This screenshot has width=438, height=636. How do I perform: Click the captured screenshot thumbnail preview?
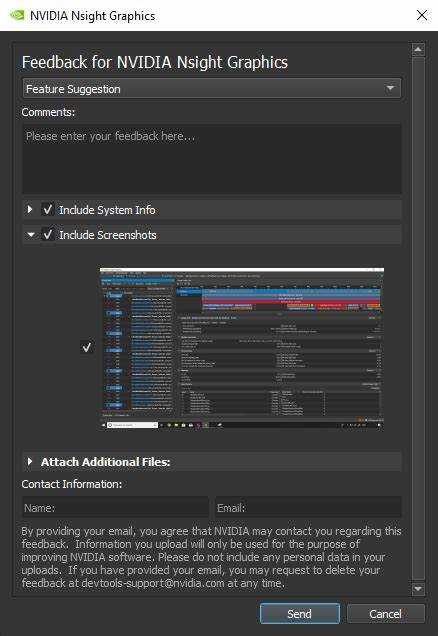pyautogui.click(x=242, y=349)
